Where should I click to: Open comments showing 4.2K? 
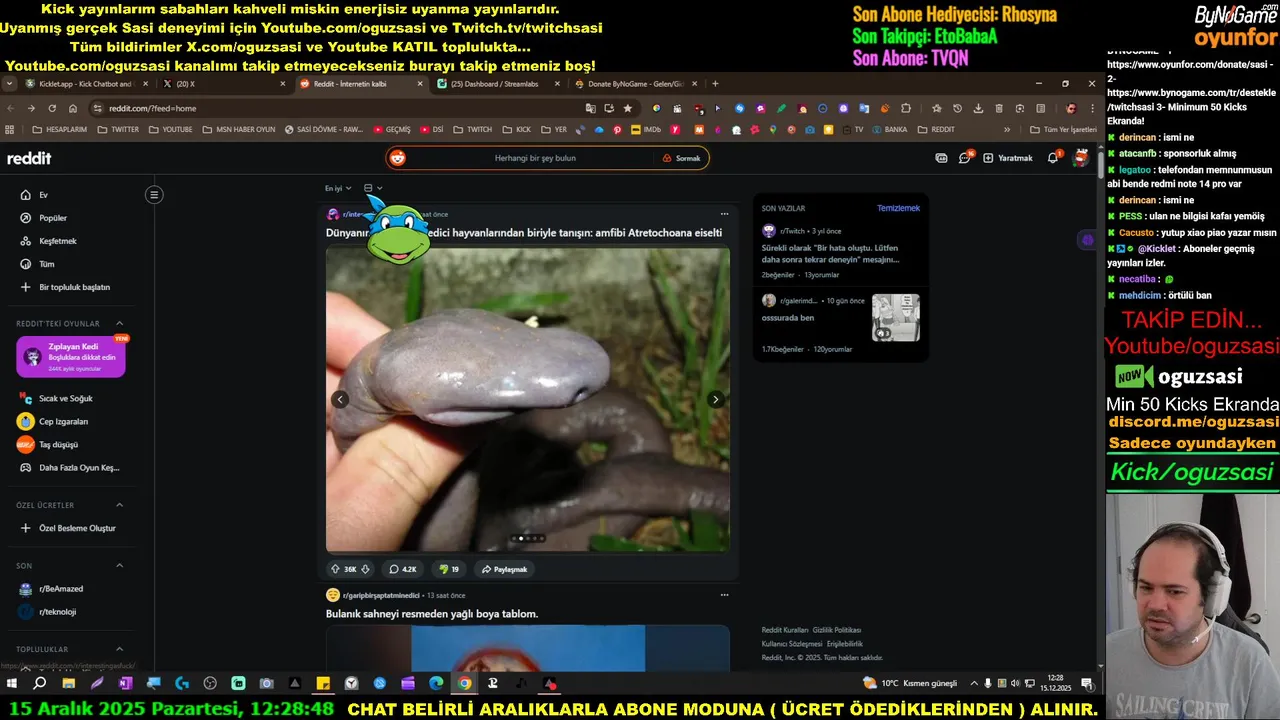403,569
